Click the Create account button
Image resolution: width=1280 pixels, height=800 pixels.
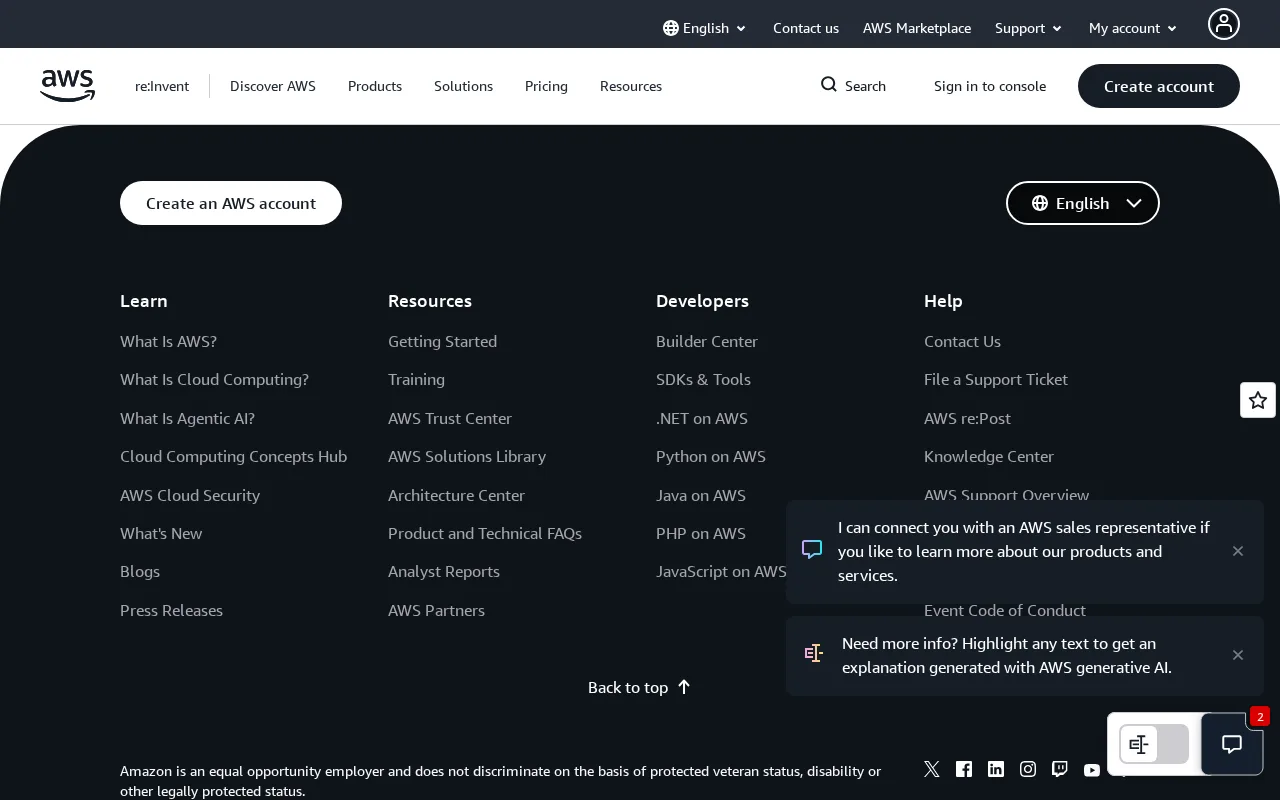point(1159,86)
